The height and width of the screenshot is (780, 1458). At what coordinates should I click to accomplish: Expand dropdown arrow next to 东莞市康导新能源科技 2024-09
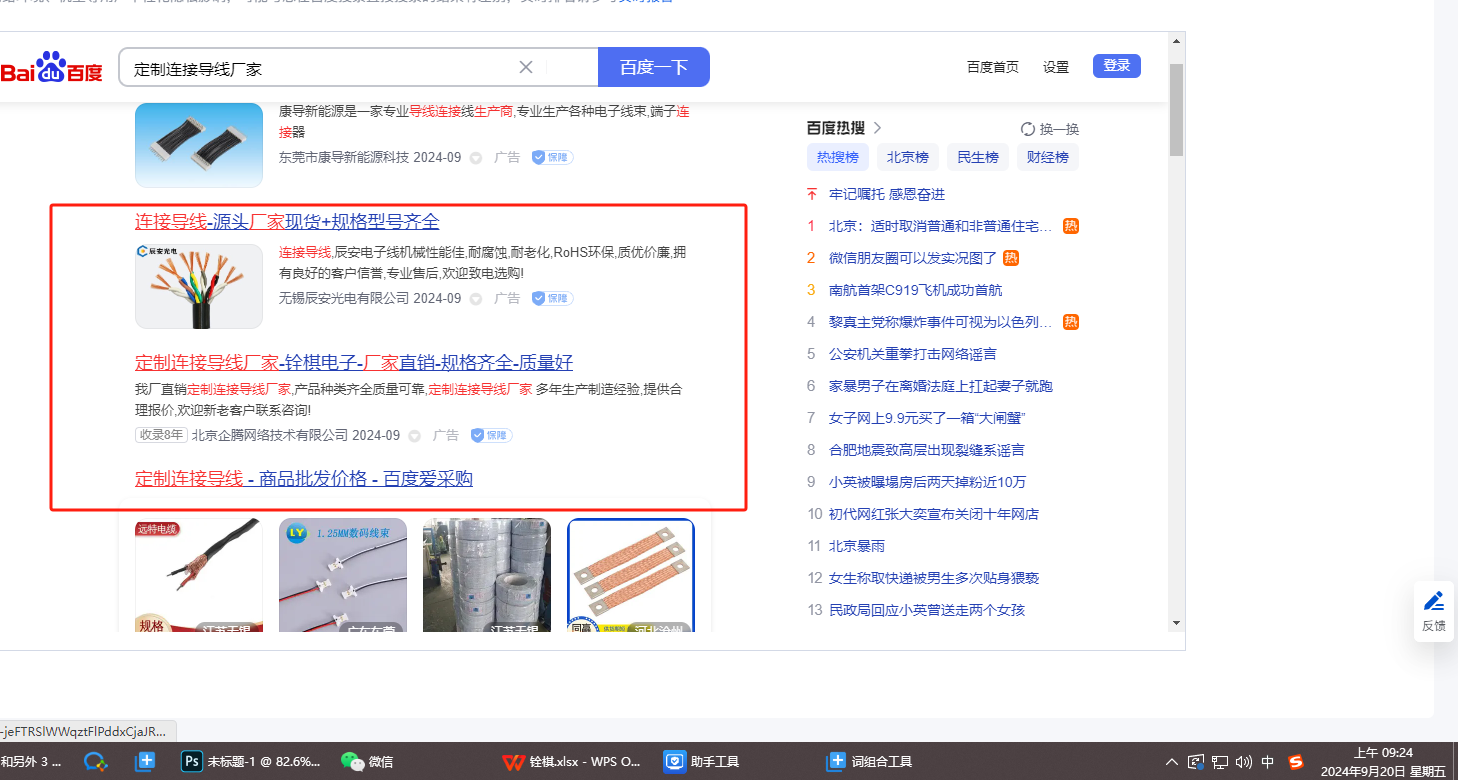pos(476,158)
